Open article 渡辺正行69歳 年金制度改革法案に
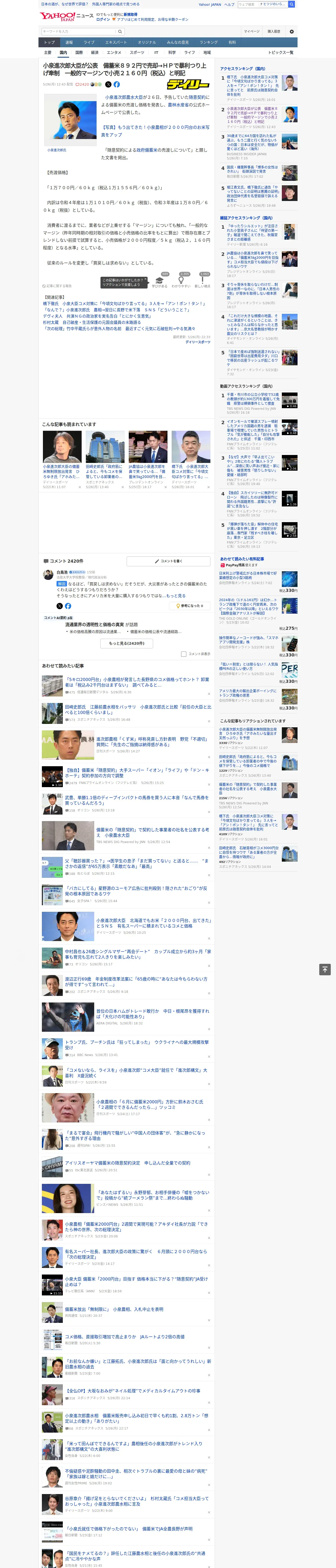 coord(136,982)
